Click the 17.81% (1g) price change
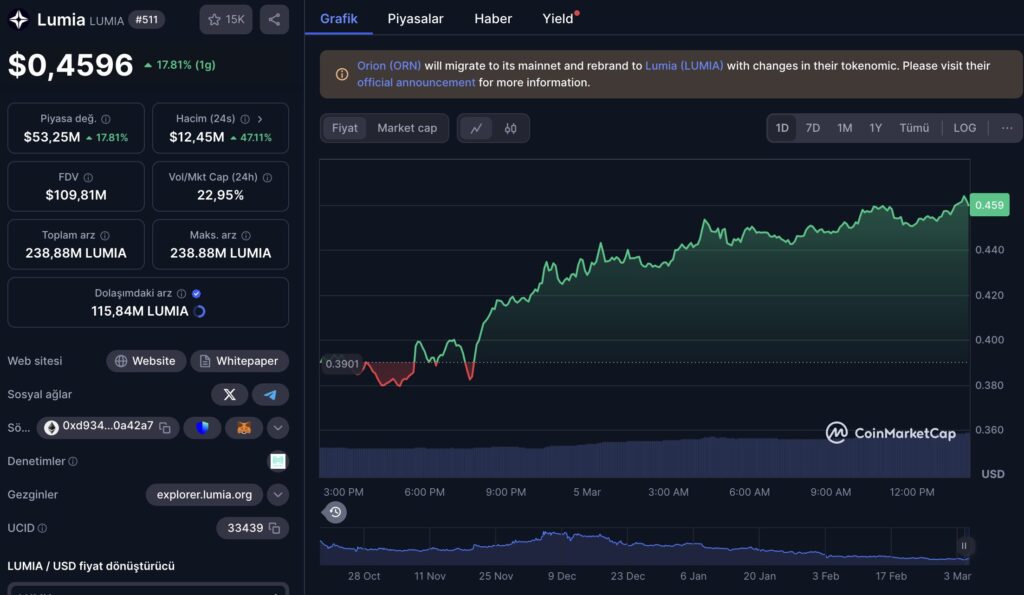Image resolution: width=1024 pixels, height=595 pixels. click(180, 65)
